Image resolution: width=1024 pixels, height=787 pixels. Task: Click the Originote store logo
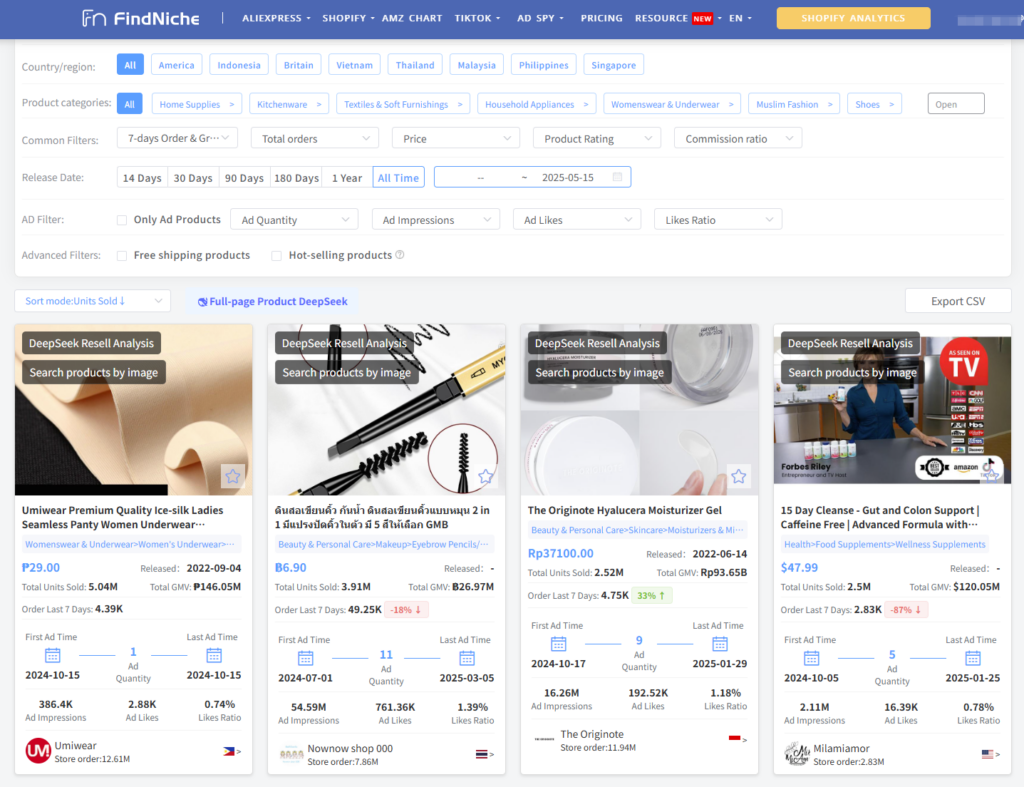coord(544,739)
